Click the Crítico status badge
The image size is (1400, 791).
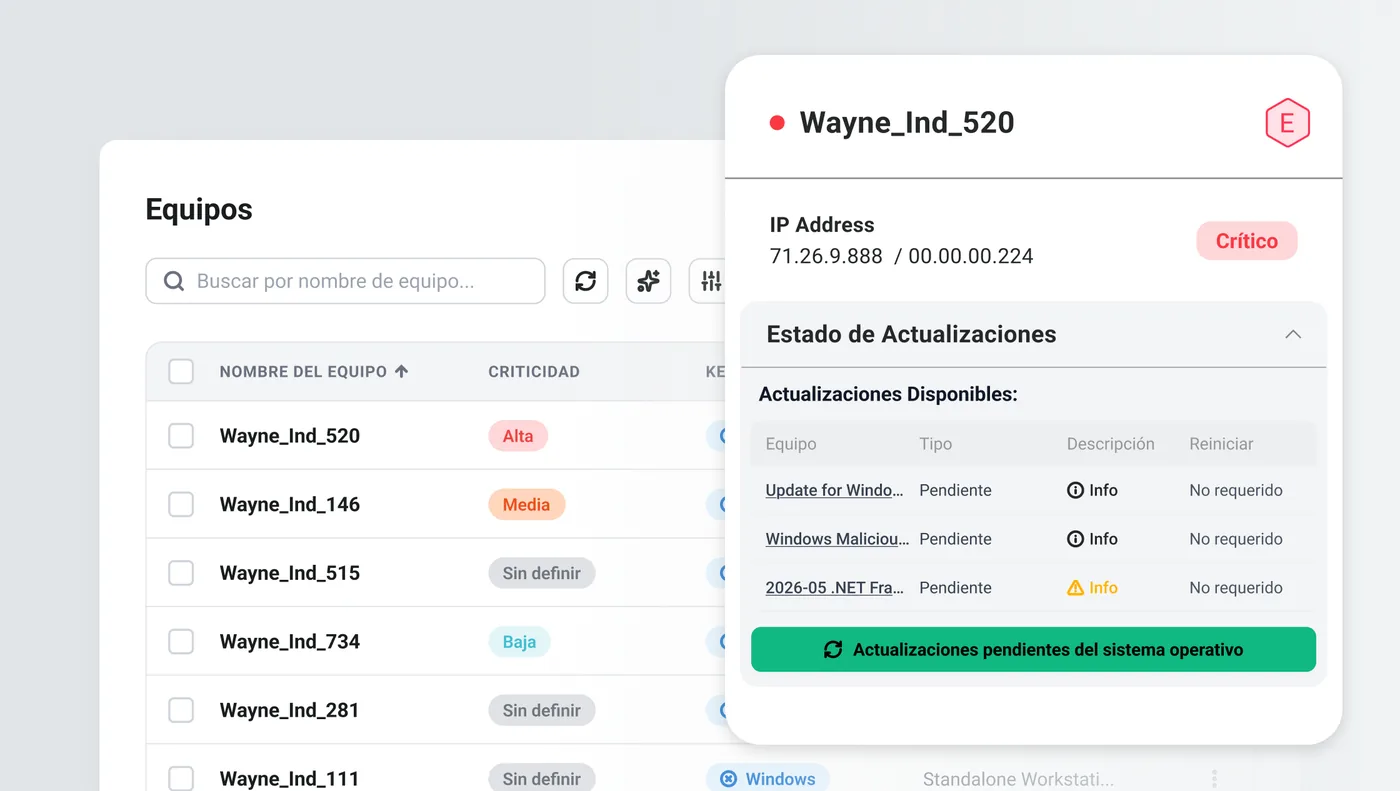(x=1247, y=241)
